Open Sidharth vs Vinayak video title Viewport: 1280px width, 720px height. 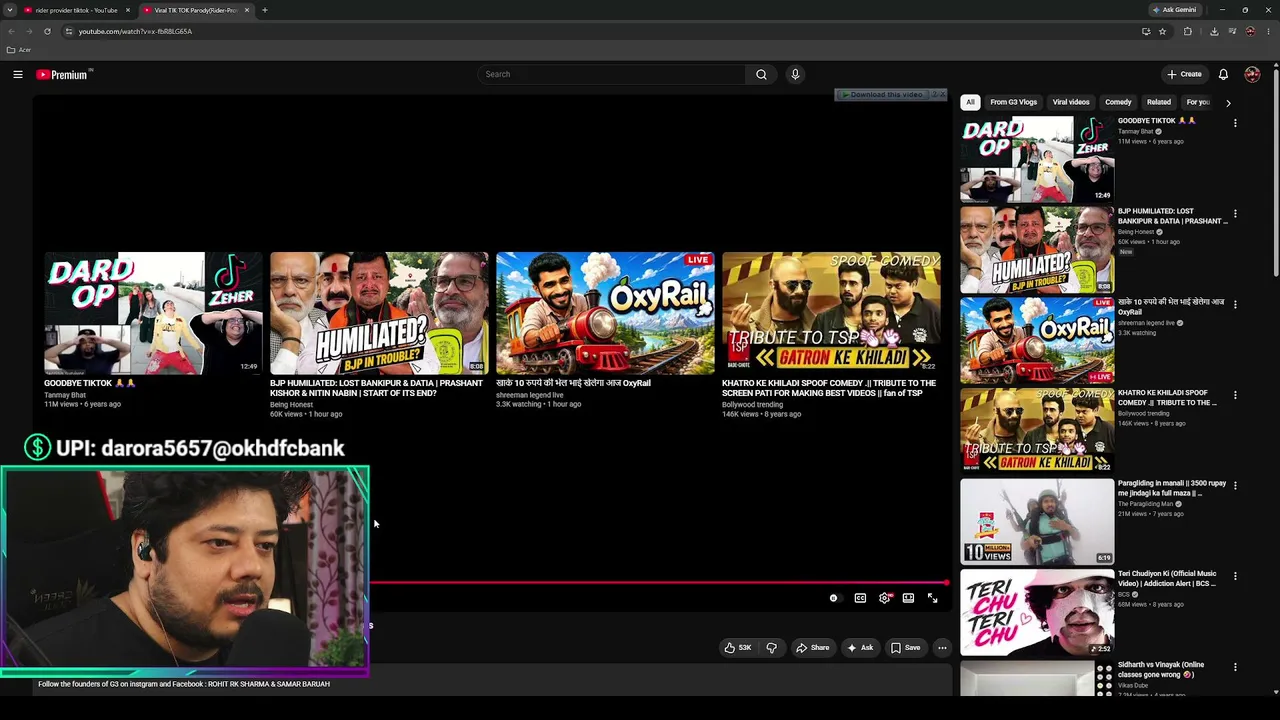(1161, 669)
